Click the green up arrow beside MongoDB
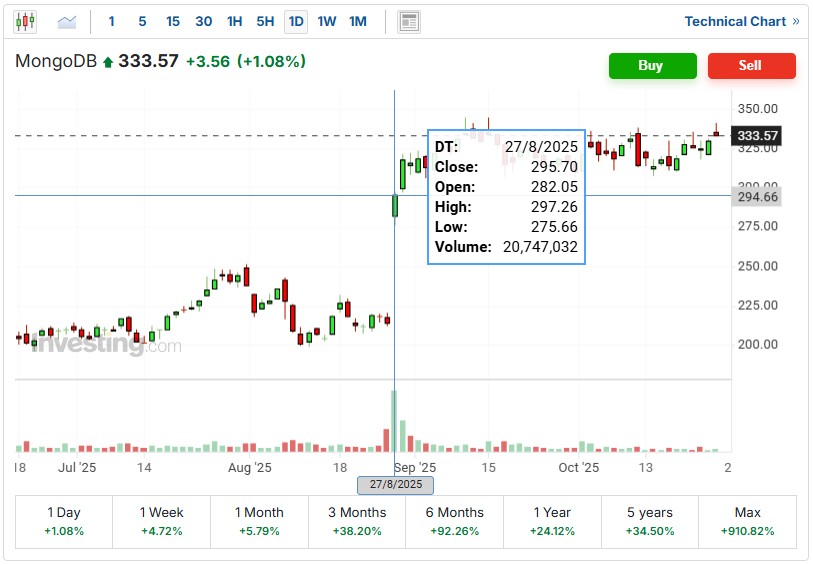This screenshot has height=565, width=813. point(108,62)
